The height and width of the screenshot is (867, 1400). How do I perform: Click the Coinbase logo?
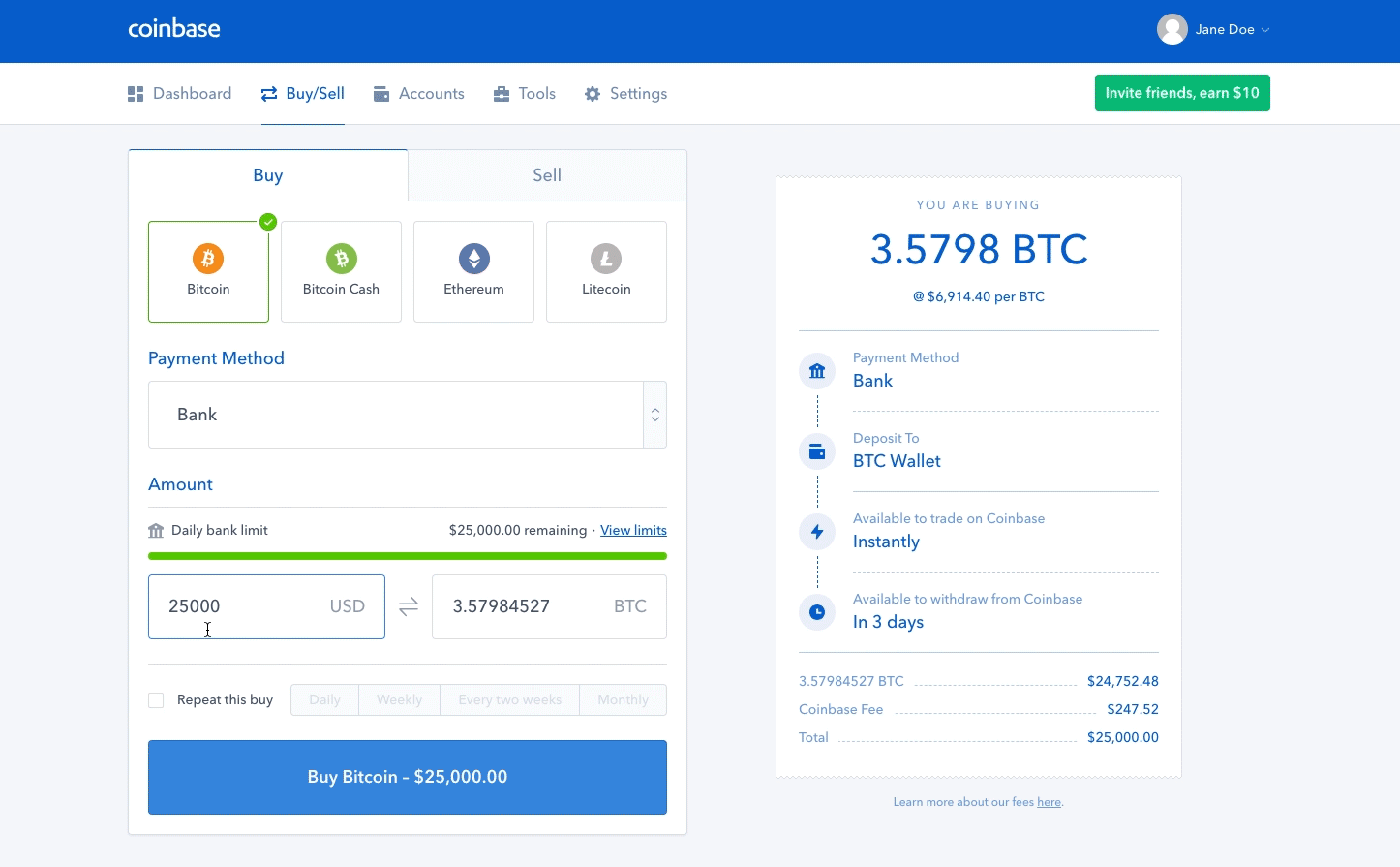click(174, 29)
